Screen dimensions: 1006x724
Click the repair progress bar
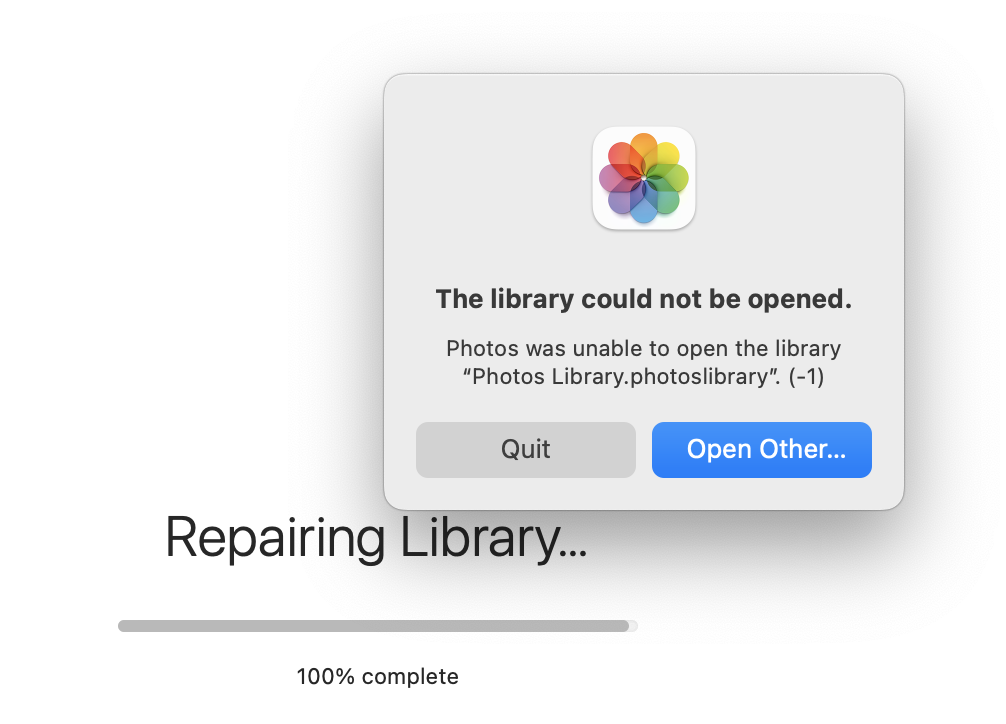tap(378, 625)
